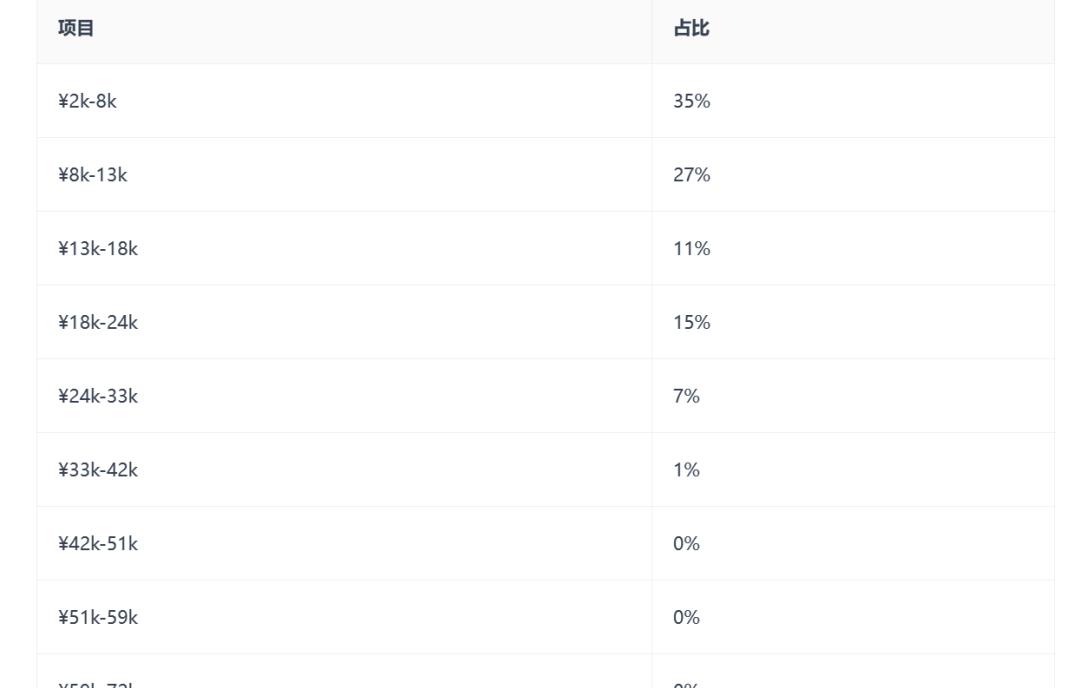This screenshot has height=688, width=1080.
Task: Click the 7% percentage value
Action: click(x=686, y=396)
